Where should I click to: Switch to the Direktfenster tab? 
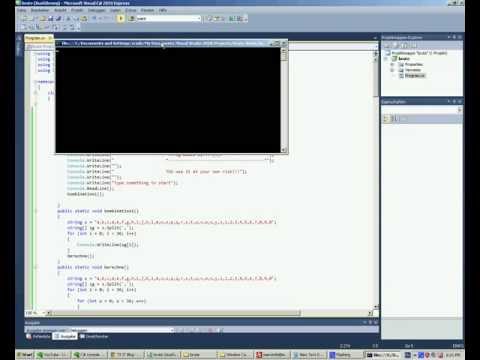(94, 337)
